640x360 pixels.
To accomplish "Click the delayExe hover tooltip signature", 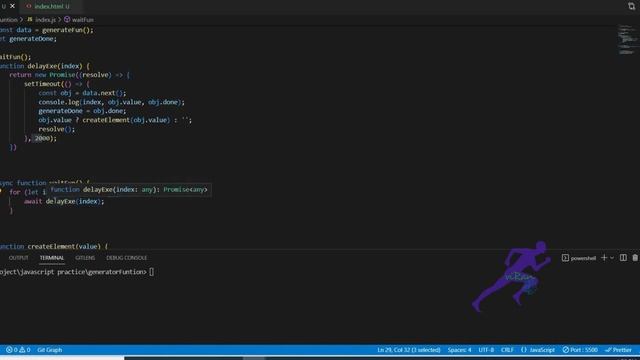I will coord(129,190).
